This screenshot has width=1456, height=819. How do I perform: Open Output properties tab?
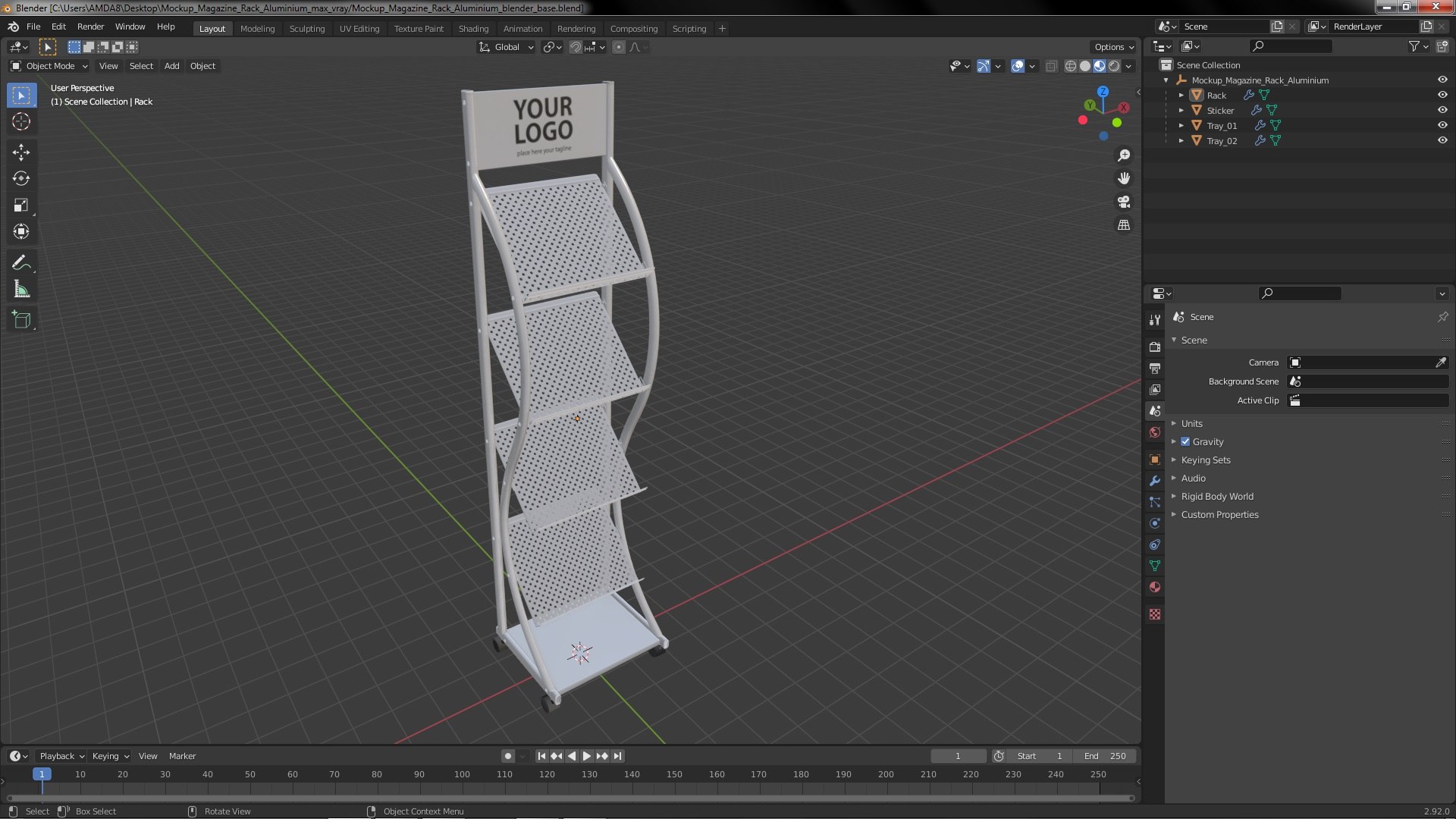1155,368
